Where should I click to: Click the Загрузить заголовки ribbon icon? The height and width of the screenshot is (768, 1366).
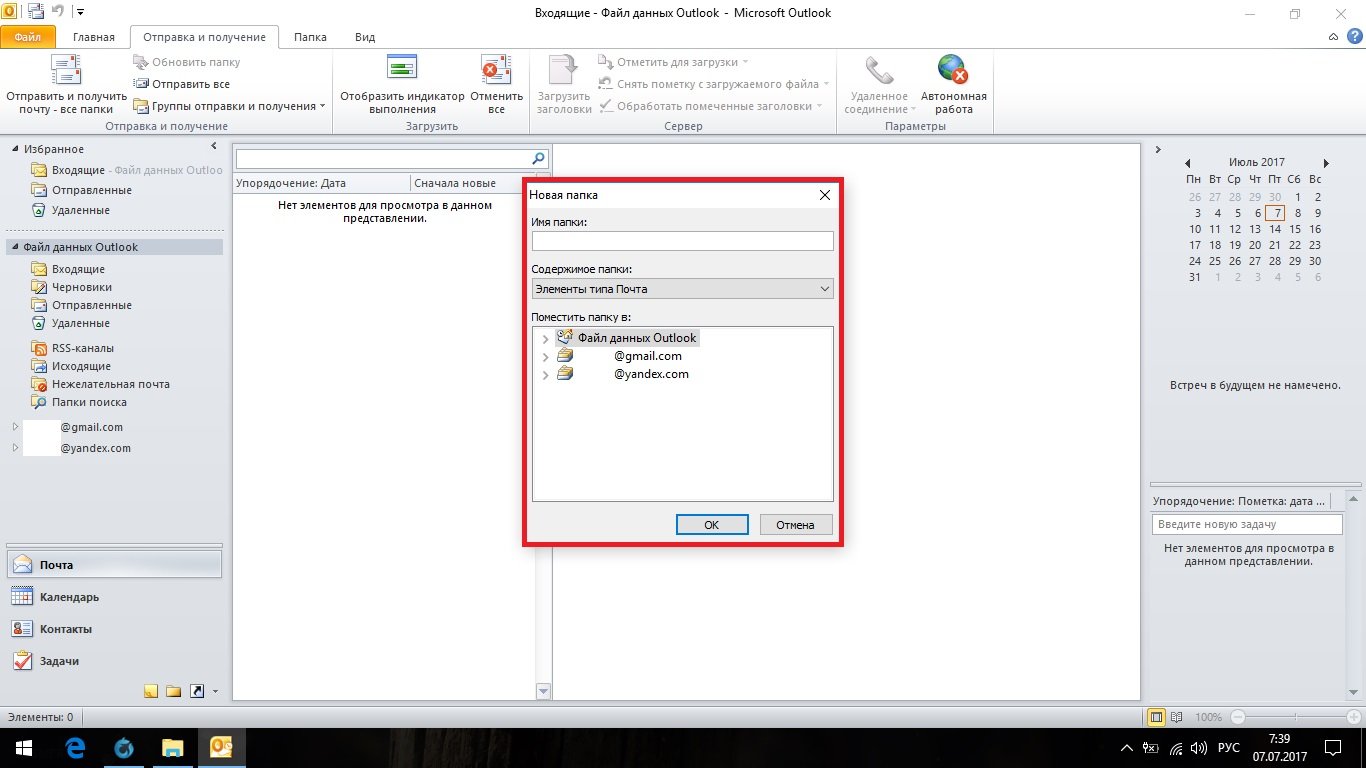[x=564, y=70]
